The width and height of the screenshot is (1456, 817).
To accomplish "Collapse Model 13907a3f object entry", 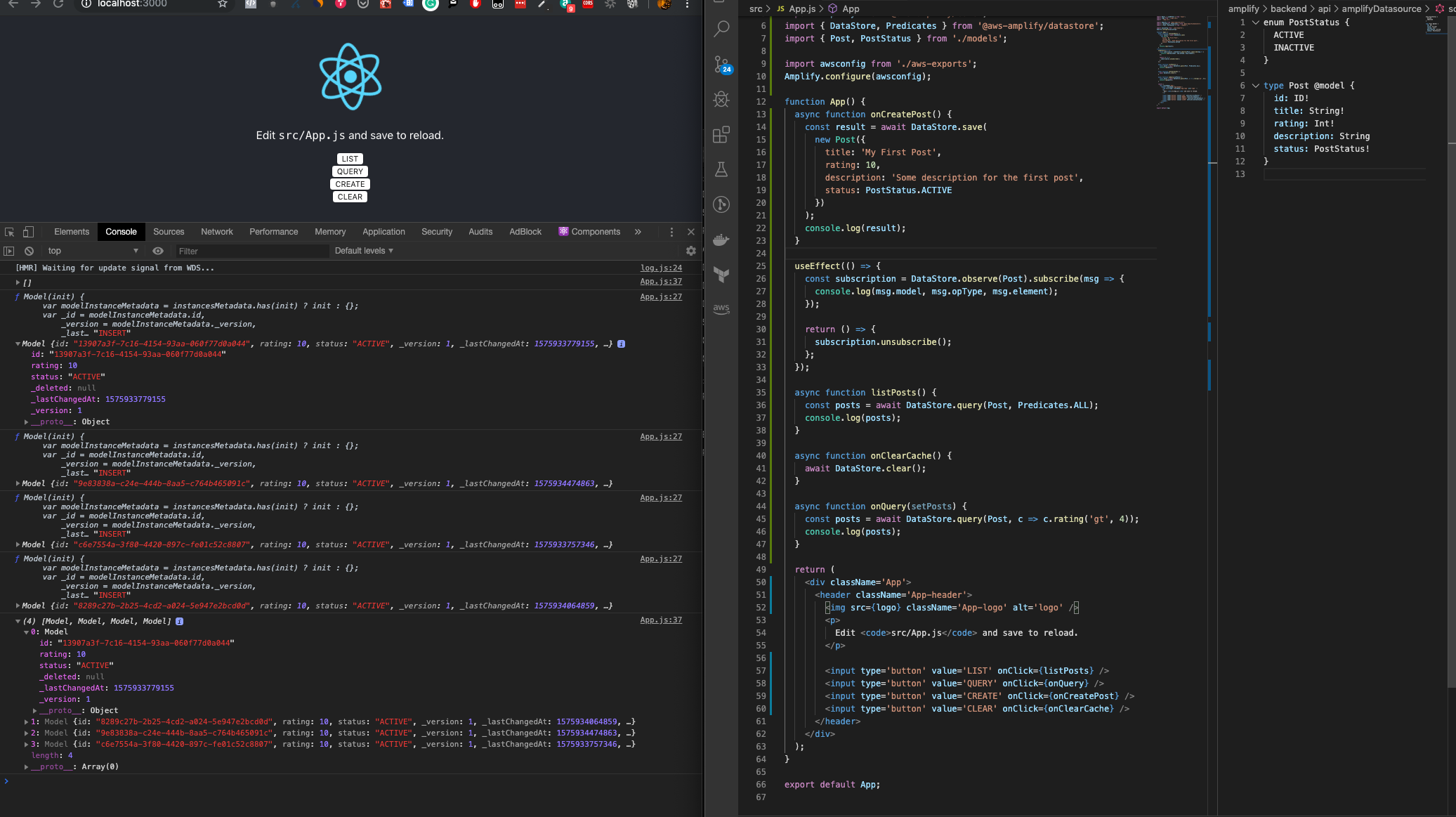I will coord(18,344).
